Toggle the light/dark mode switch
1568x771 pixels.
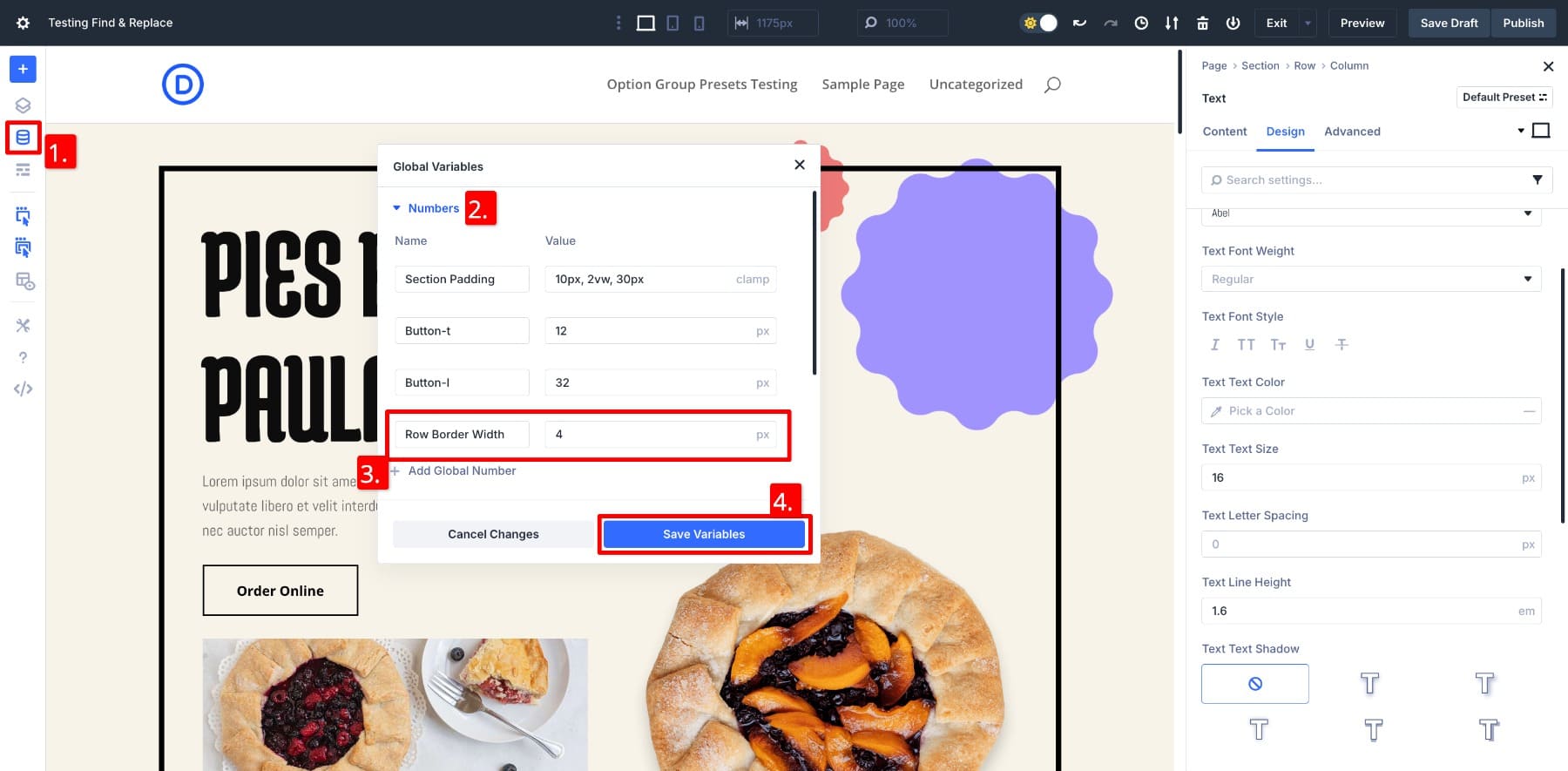click(x=1039, y=24)
